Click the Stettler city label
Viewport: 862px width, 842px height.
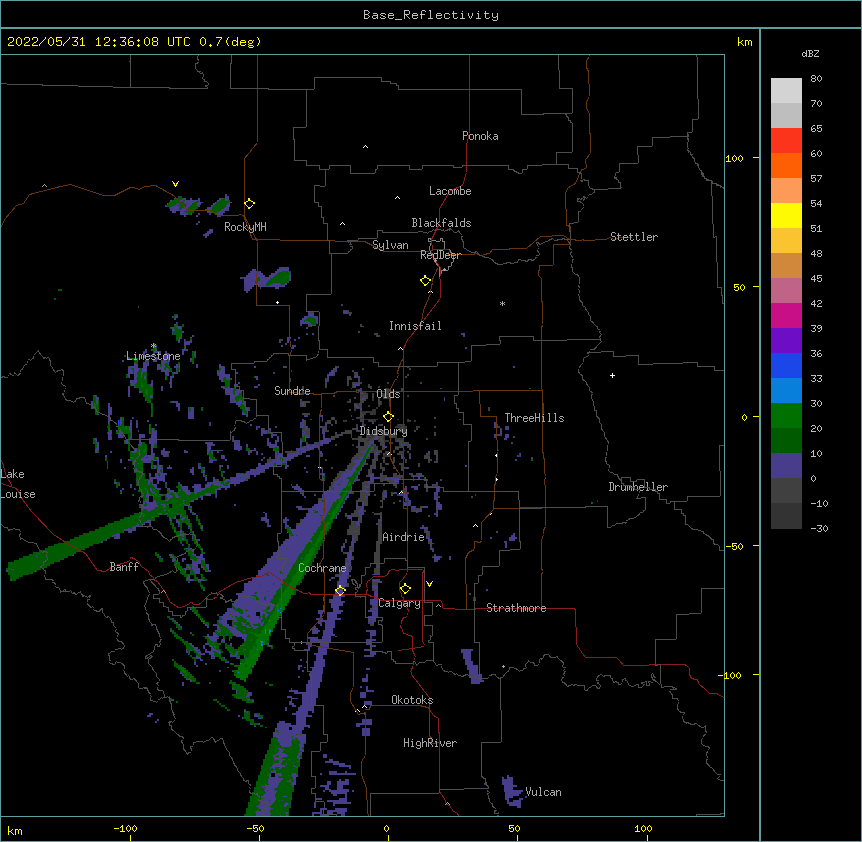point(634,237)
